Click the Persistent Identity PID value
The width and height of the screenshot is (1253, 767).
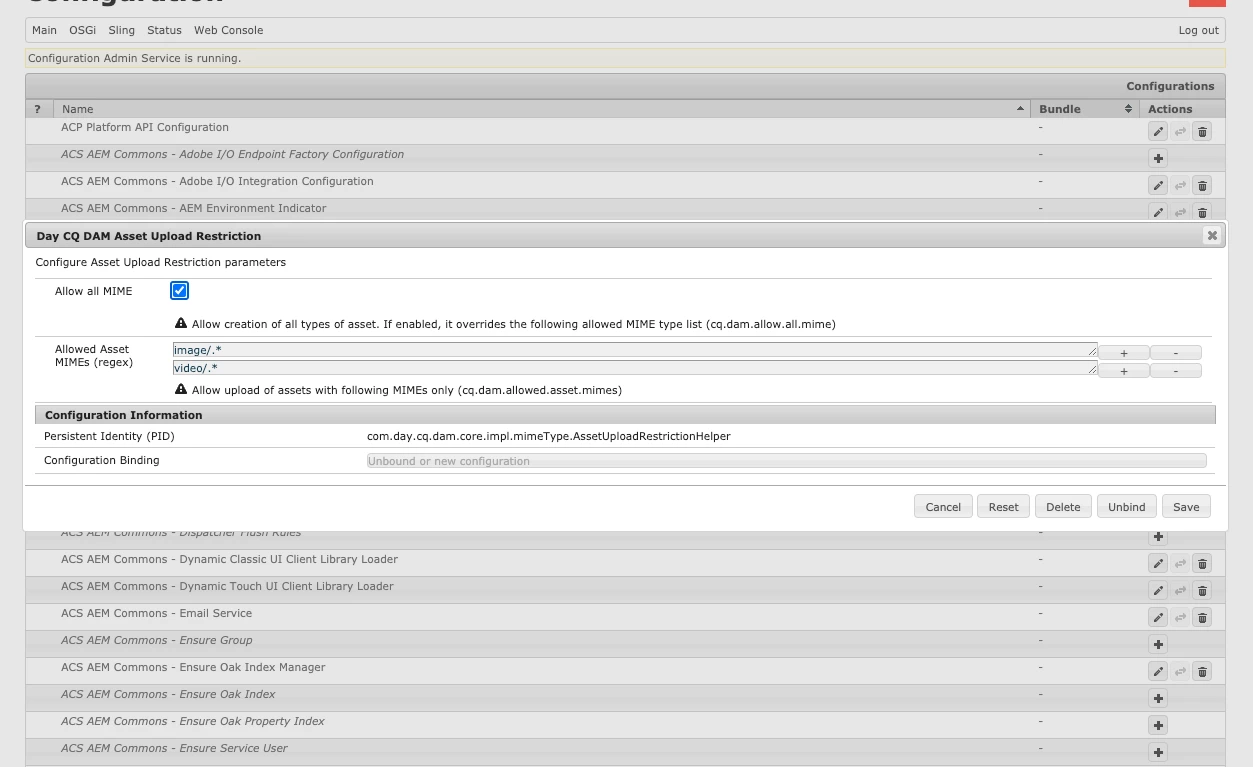549,436
